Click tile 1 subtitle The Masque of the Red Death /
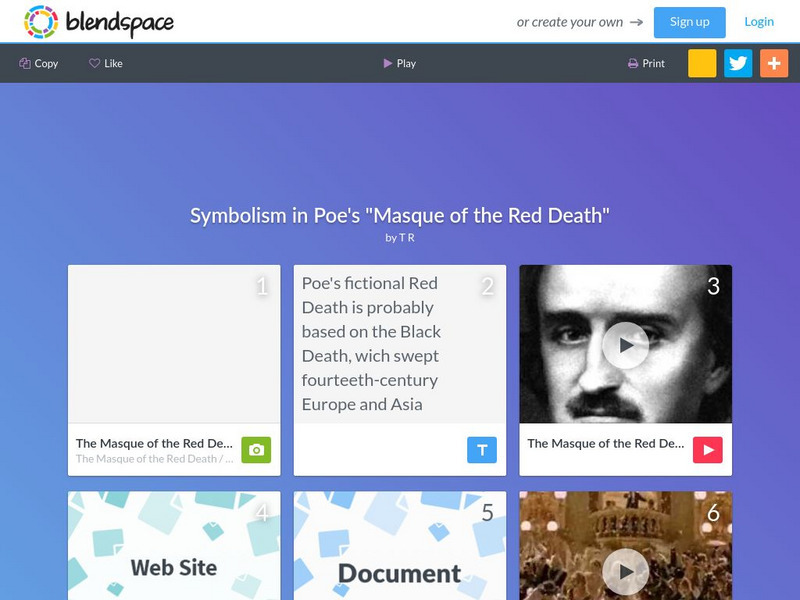The width and height of the screenshot is (800, 600). pos(155,459)
